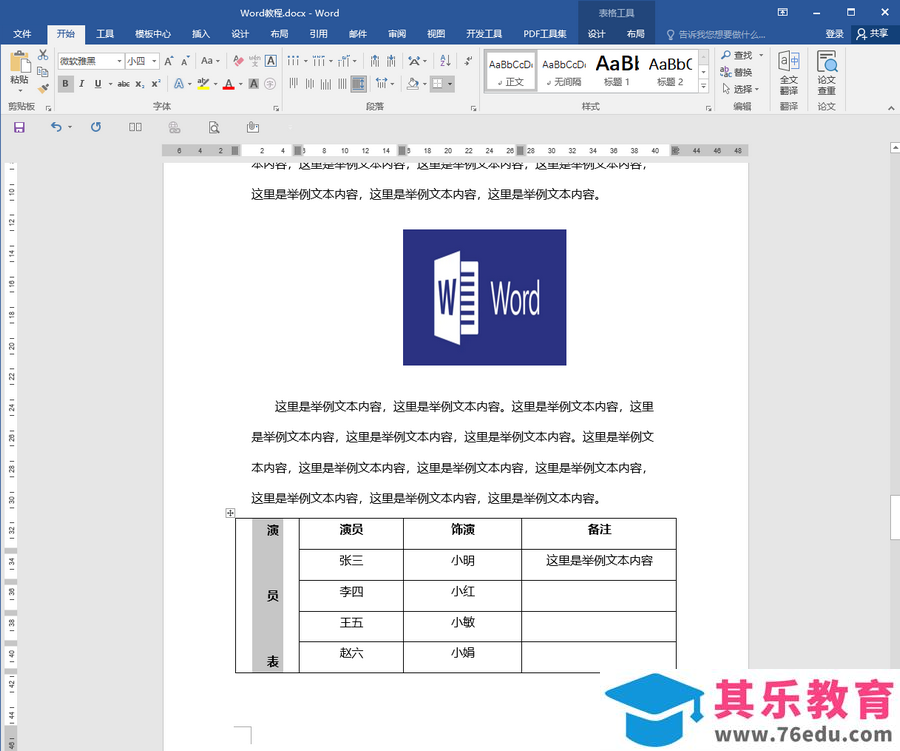The width and height of the screenshot is (900, 751).
Task: Open the phonetic guide (wén) tool
Action: click(x=254, y=61)
